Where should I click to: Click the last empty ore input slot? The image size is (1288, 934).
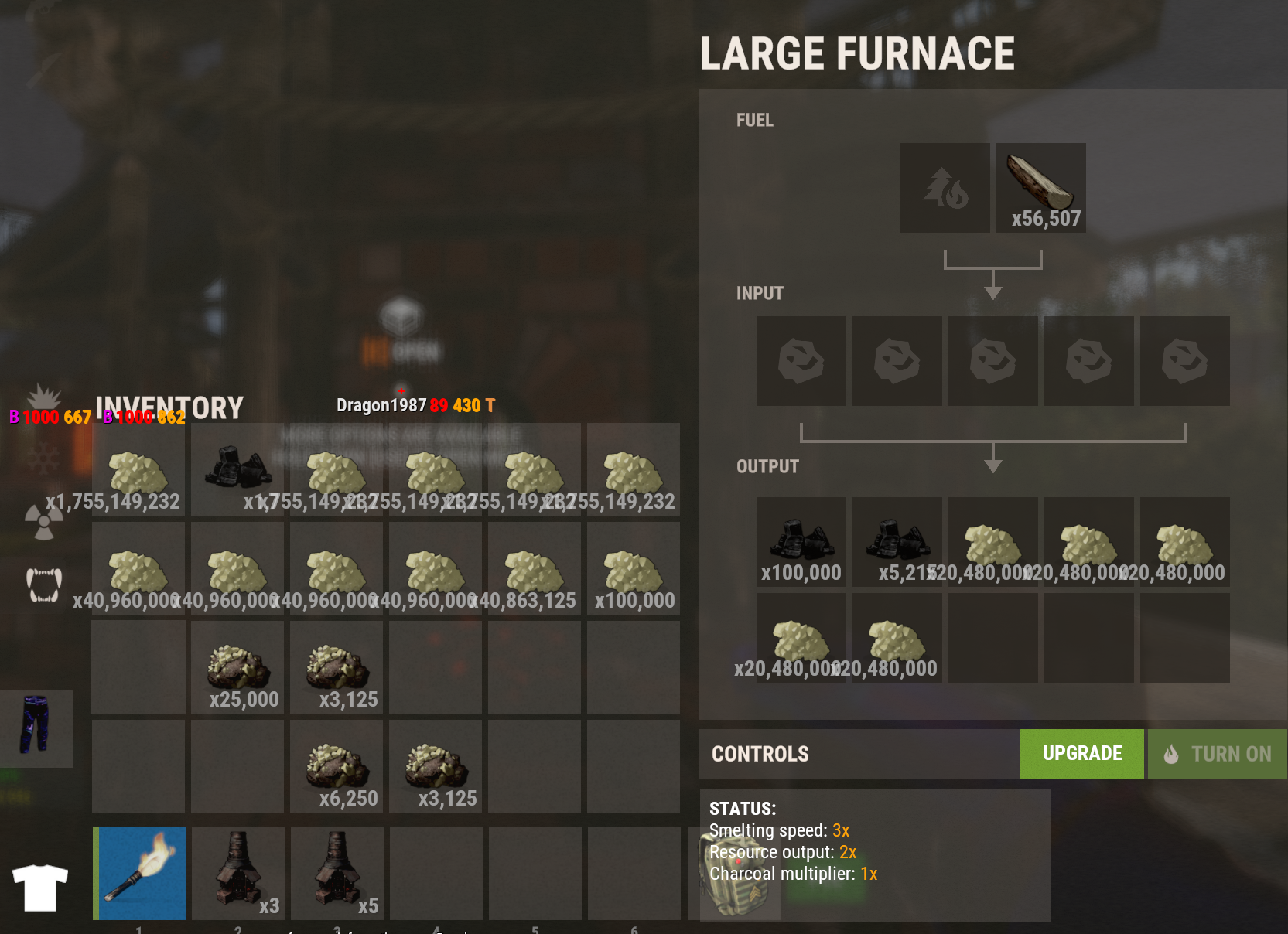(x=1184, y=361)
